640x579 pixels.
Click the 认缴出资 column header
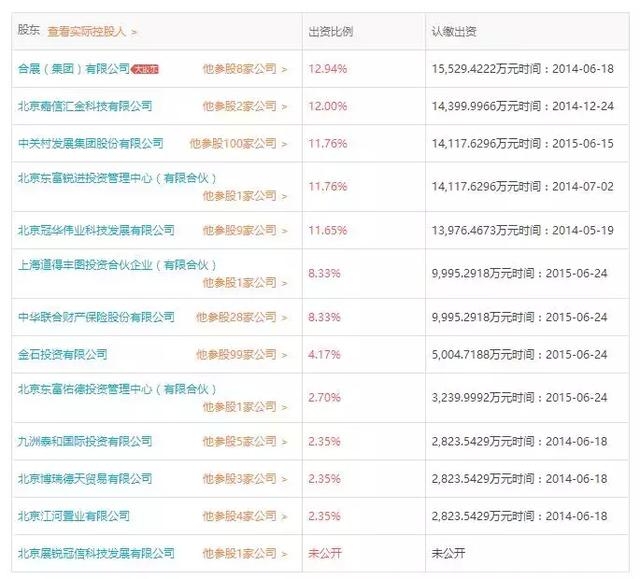[x=454, y=31]
